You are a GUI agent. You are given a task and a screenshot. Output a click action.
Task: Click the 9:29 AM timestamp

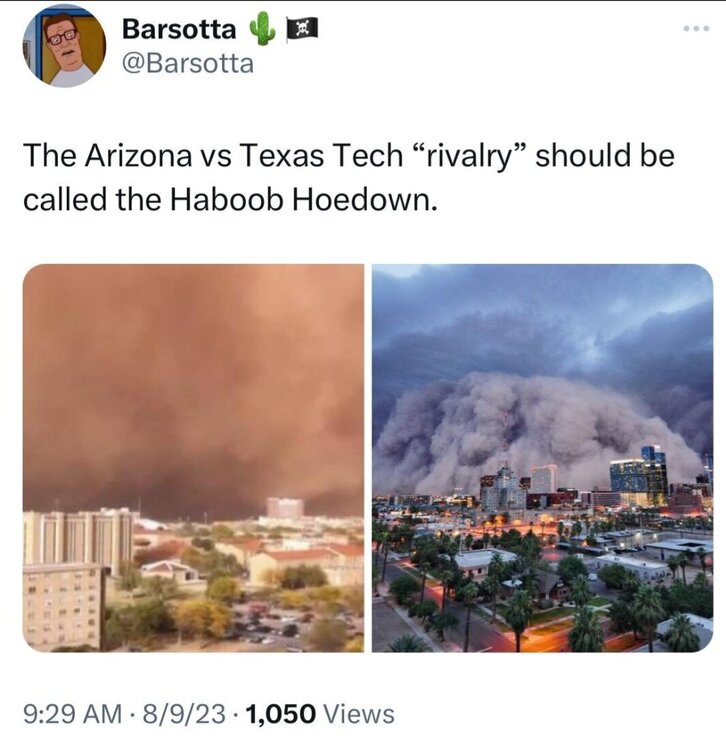[x=72, y=714]
